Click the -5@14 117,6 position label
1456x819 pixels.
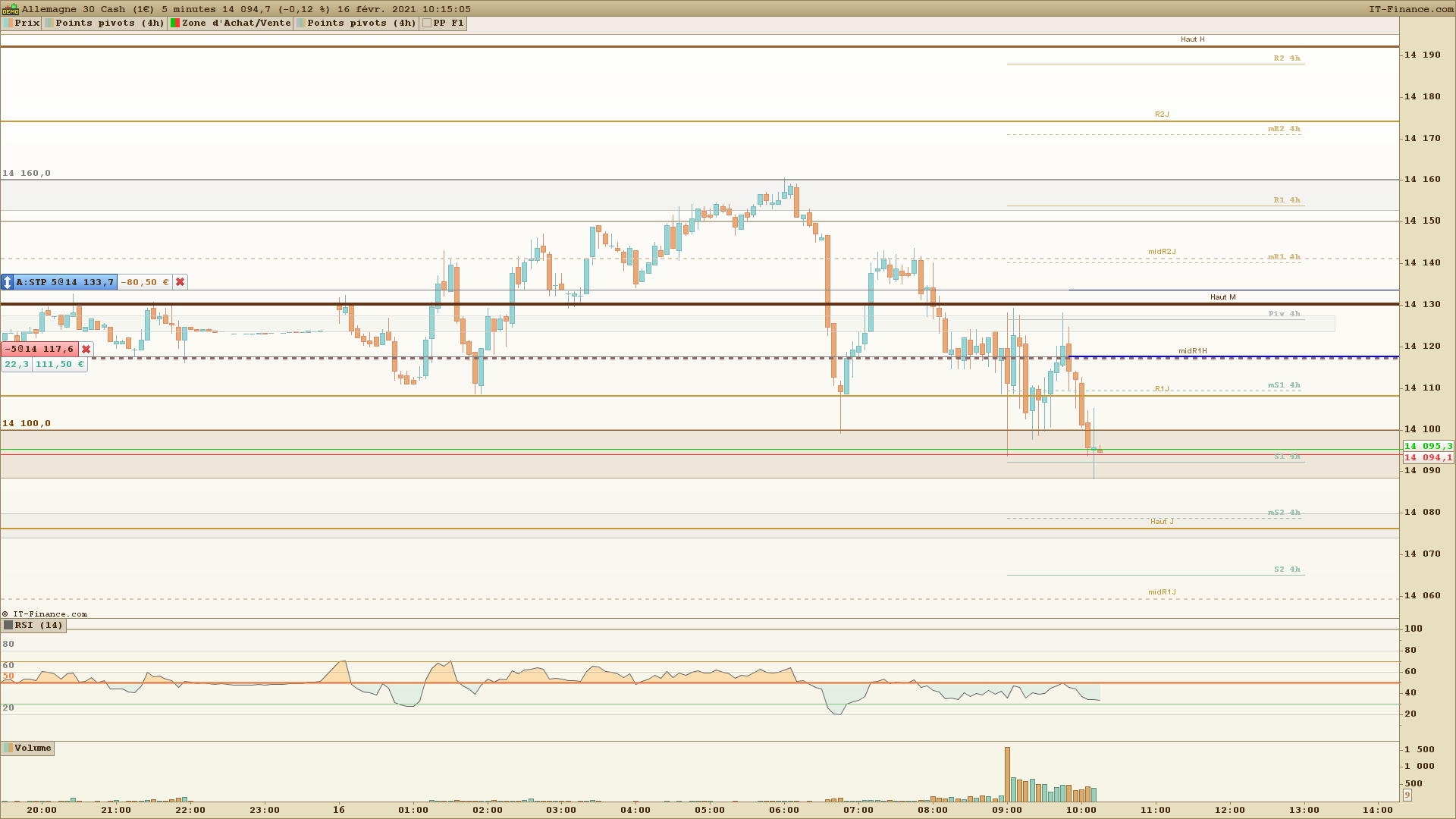(x=40, y=350)
